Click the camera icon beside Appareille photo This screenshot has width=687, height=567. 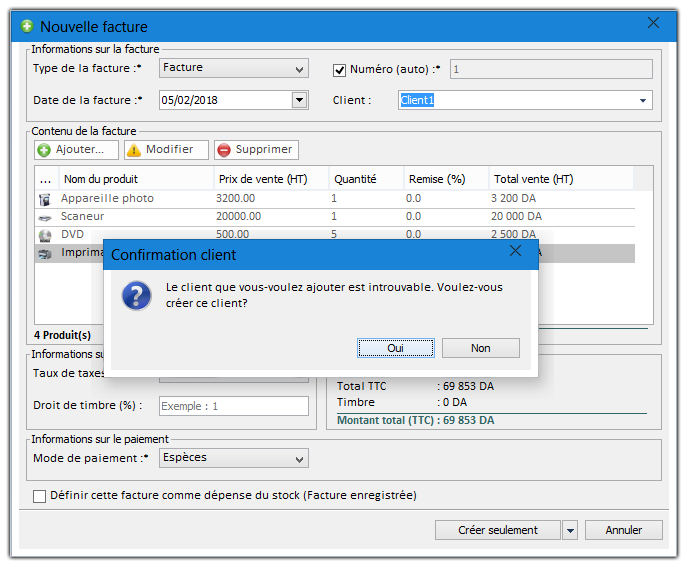(44, 199)
